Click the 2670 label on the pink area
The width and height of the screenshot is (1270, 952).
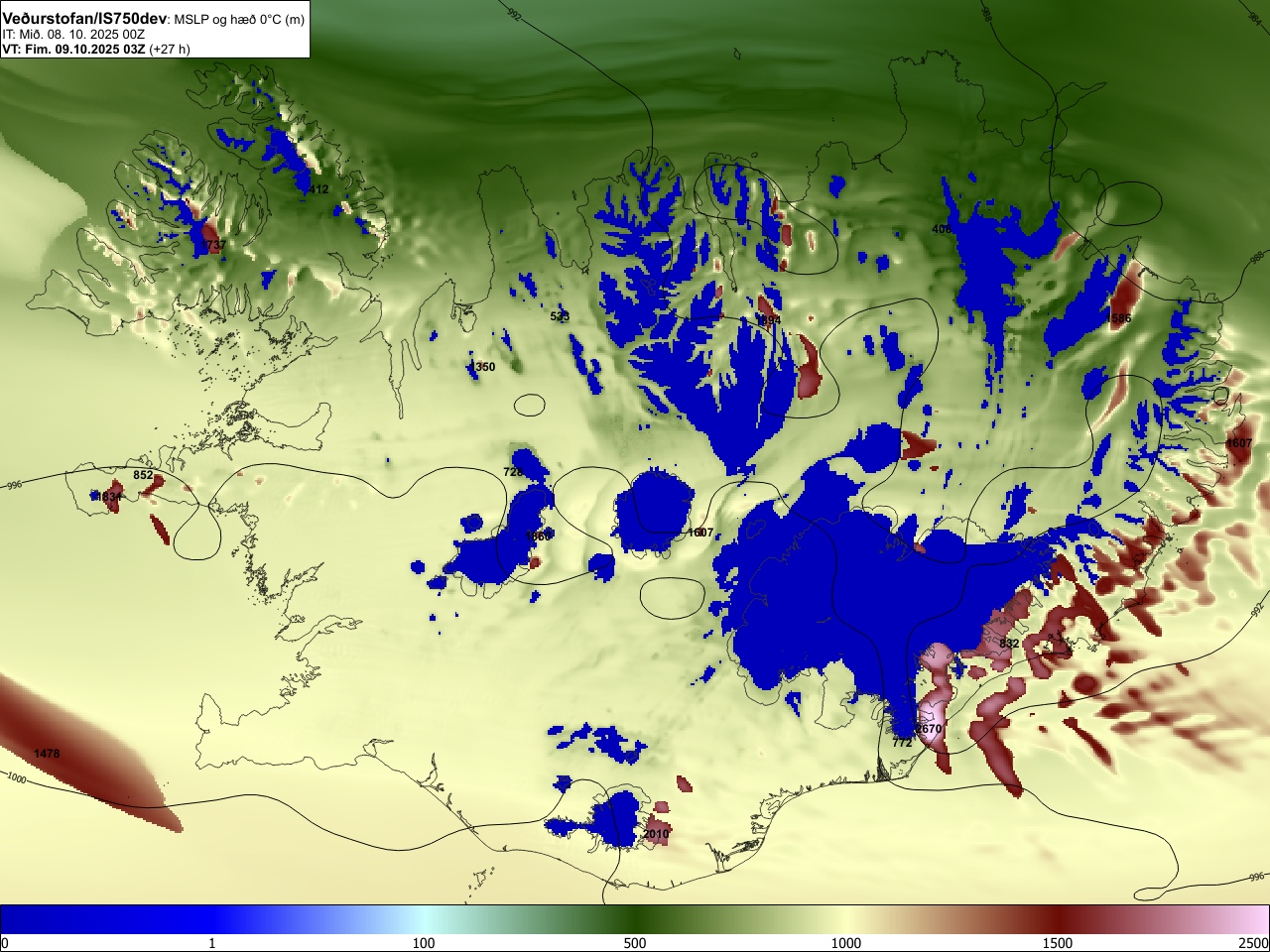tap(929, 729)
